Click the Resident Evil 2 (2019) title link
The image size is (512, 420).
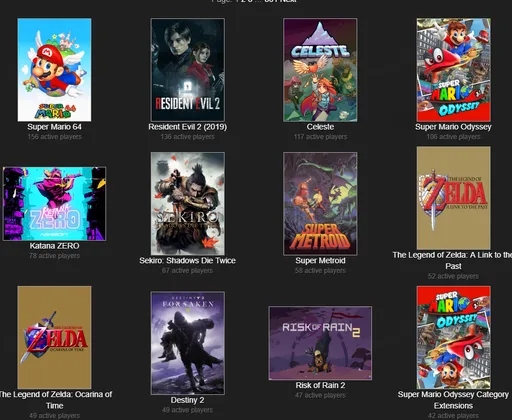188,127
